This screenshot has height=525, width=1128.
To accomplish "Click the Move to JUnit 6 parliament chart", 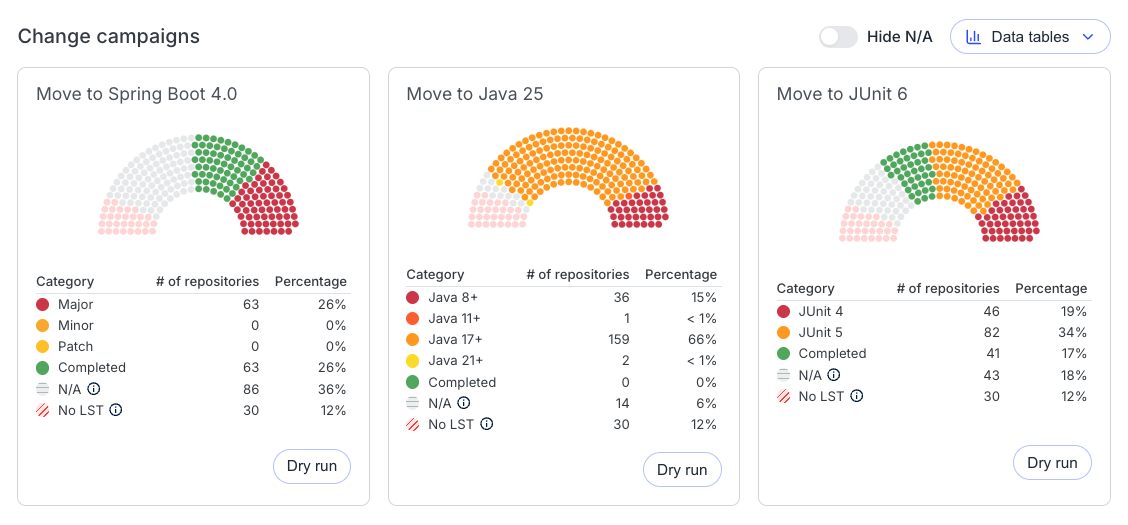I will (939, 191).
